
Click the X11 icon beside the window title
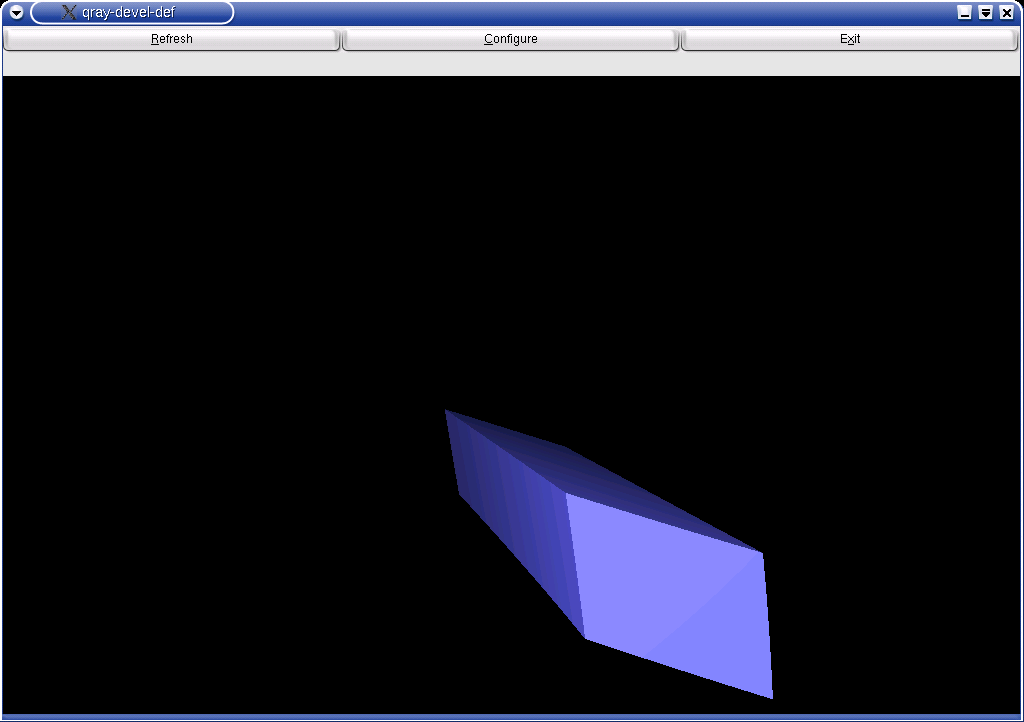tap(69, 13)
